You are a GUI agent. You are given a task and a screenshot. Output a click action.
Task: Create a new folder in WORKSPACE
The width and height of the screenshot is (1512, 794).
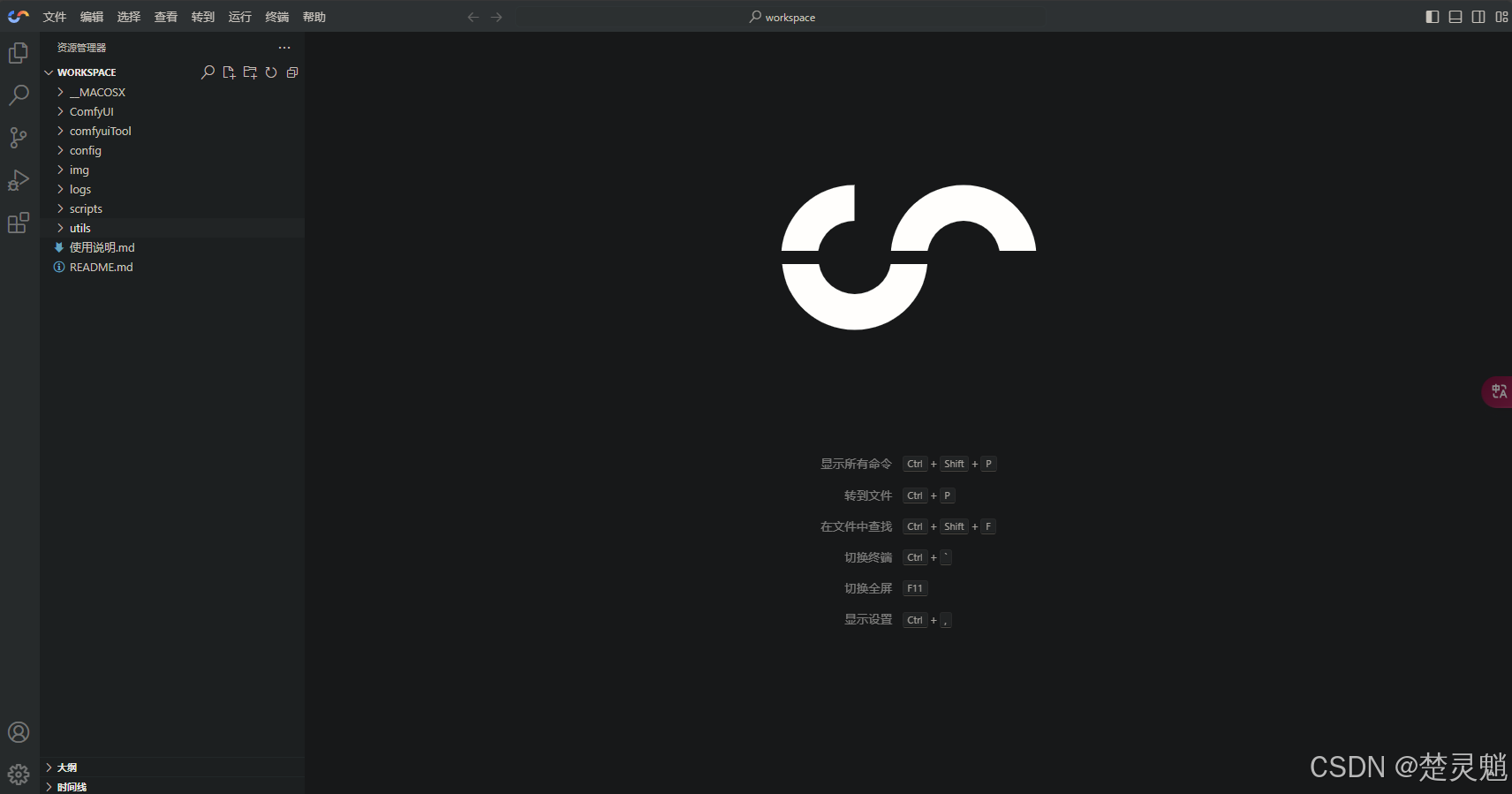pos(250,72)
